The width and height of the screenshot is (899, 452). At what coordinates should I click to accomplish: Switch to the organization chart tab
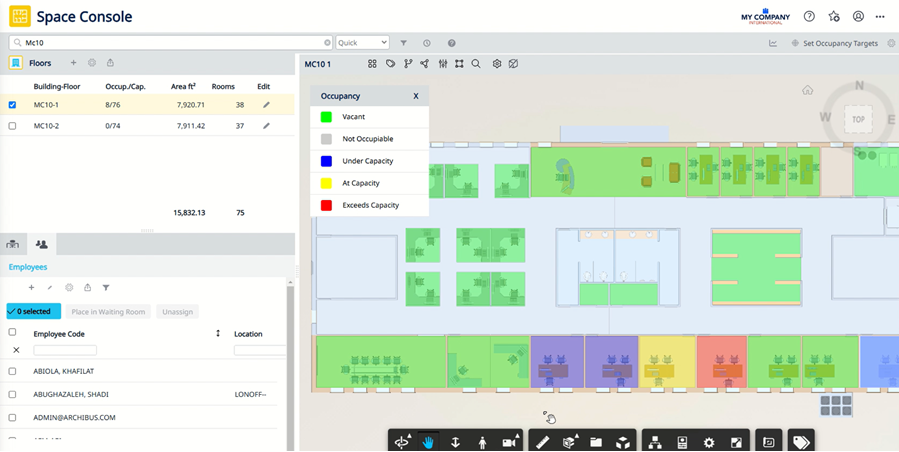13,244
